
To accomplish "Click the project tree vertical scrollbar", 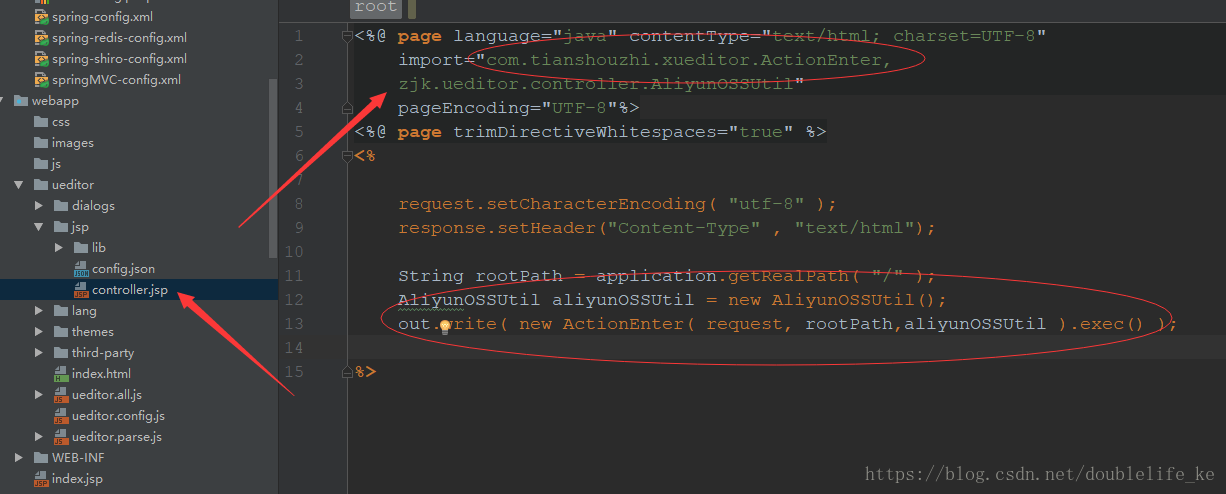I will (274, 170).
